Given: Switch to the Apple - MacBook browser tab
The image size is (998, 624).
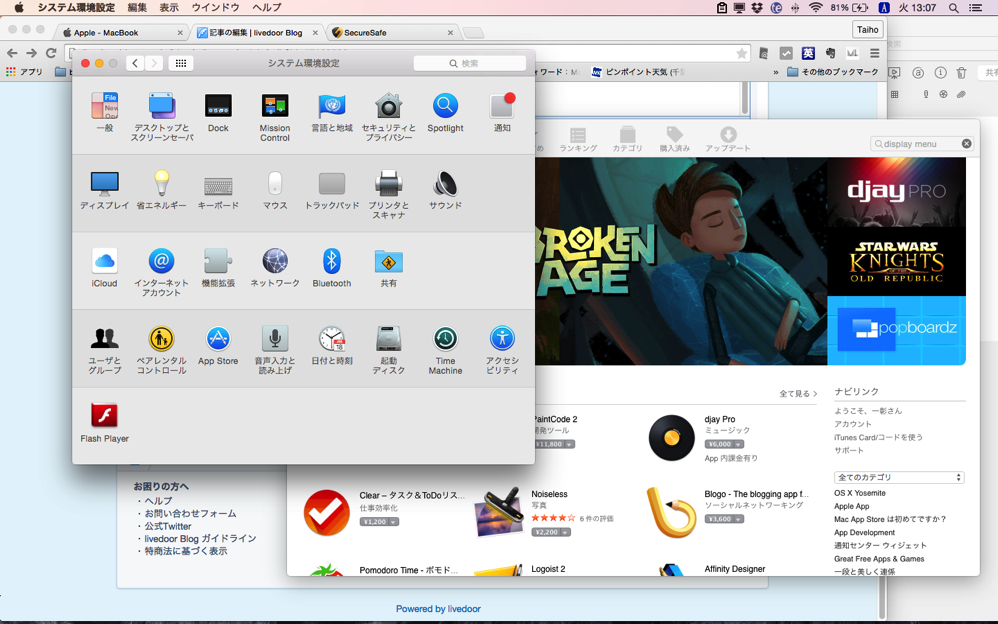Looking at the screenshot, I should click(x=121, y=32).
